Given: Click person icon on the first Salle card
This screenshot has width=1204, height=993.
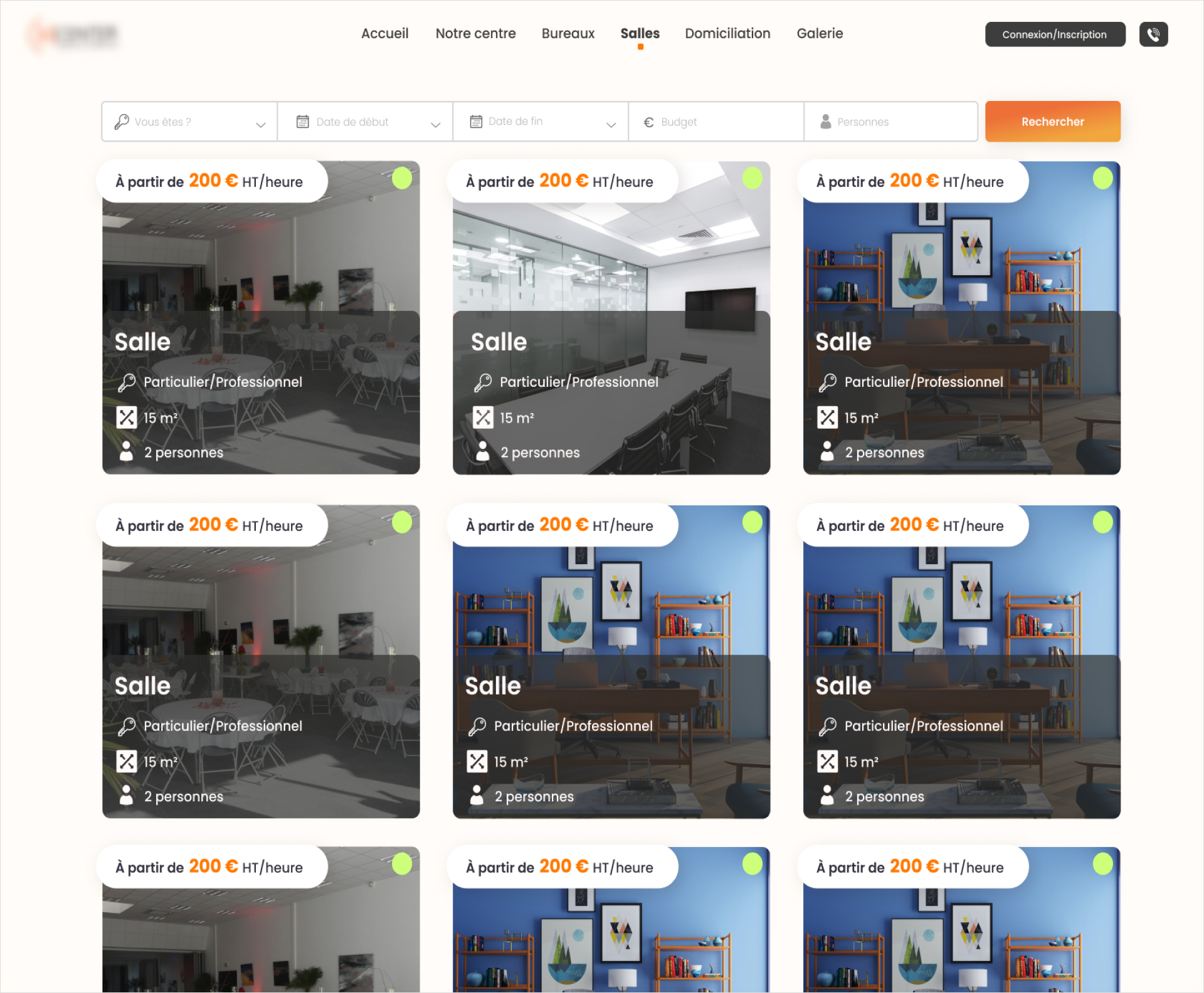Looking at the screenshot, I should [127, 451].
